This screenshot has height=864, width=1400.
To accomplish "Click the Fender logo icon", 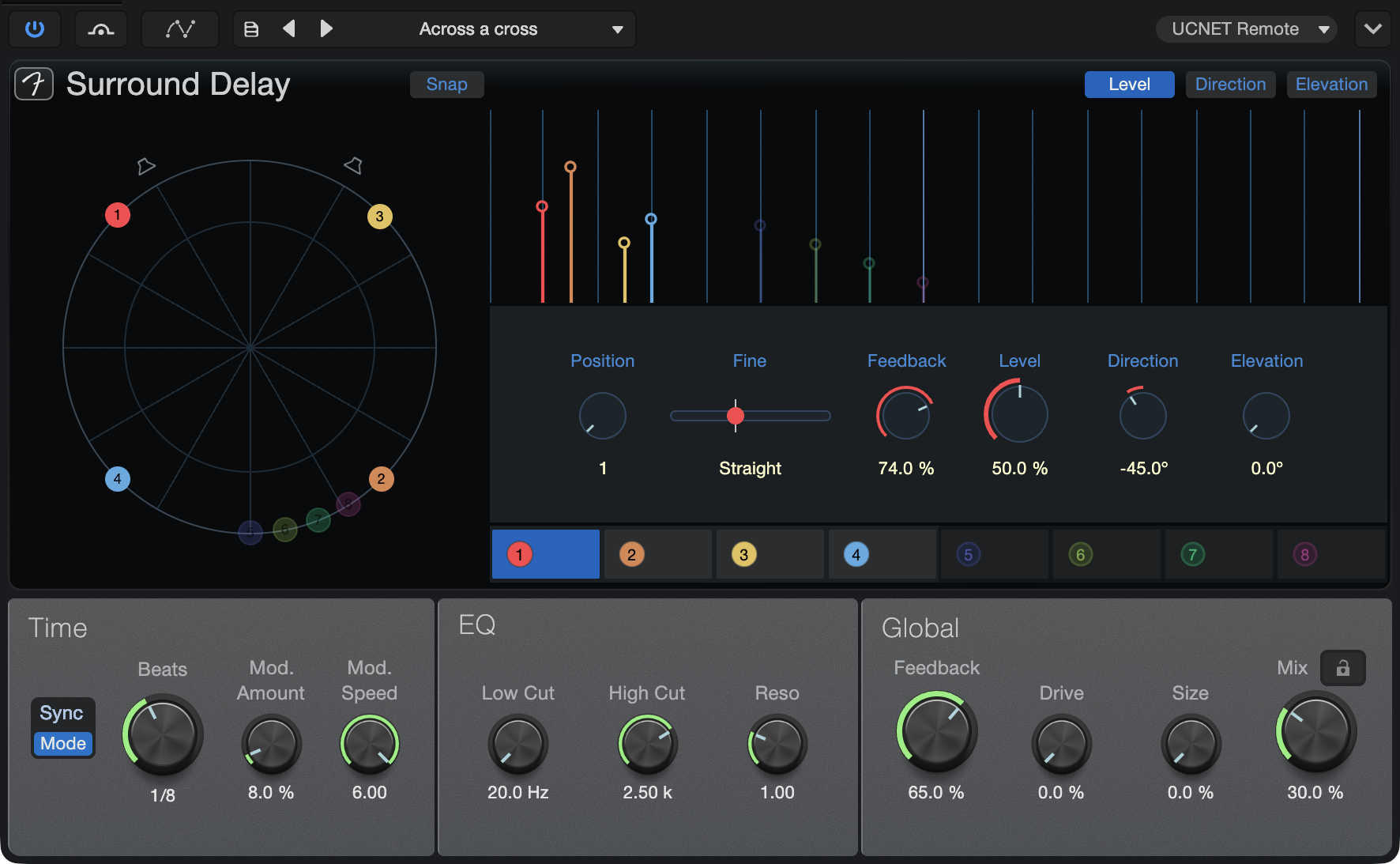I will (34, 84).
